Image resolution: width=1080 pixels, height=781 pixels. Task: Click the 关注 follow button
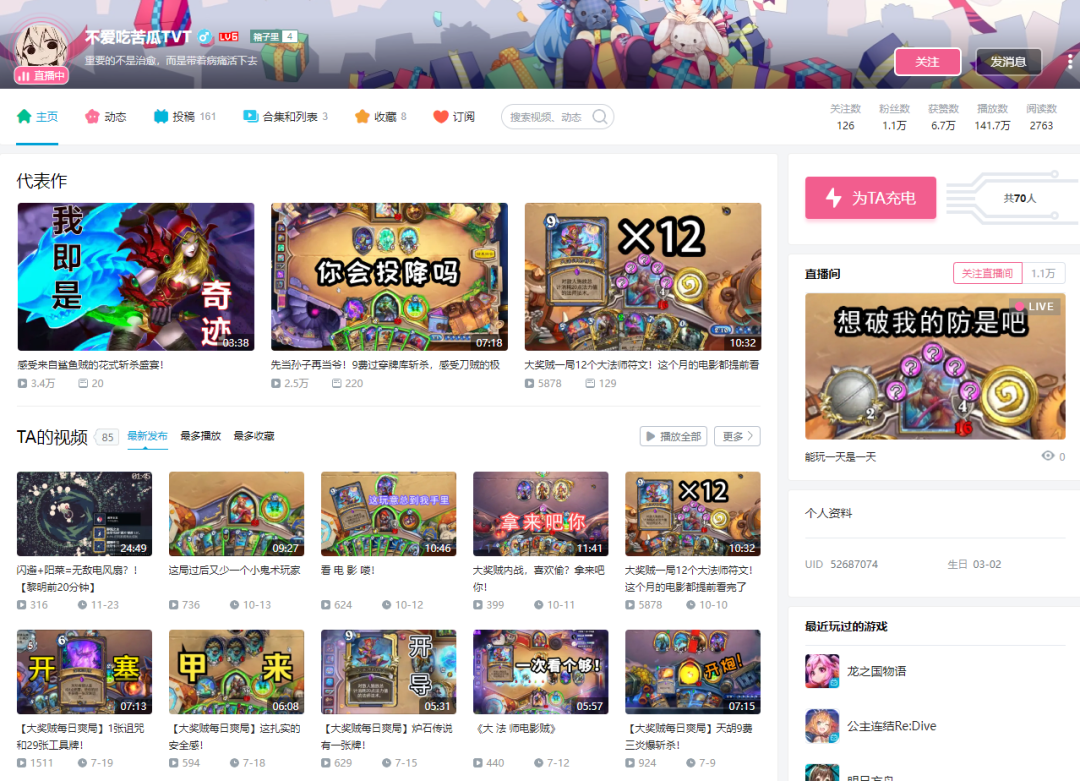tap(927, 61)
